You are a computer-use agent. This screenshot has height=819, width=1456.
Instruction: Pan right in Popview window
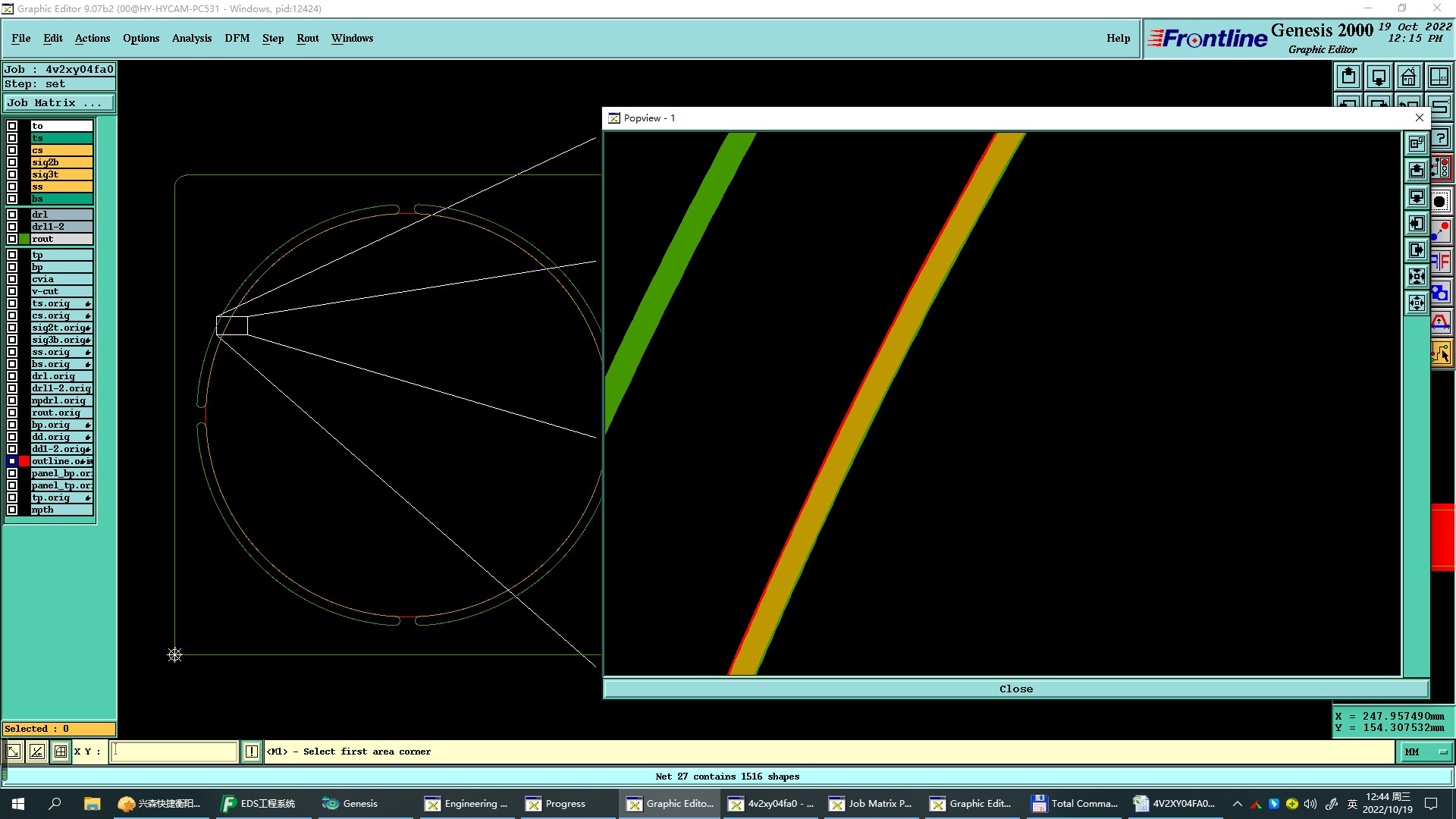tap(1417, 250)
